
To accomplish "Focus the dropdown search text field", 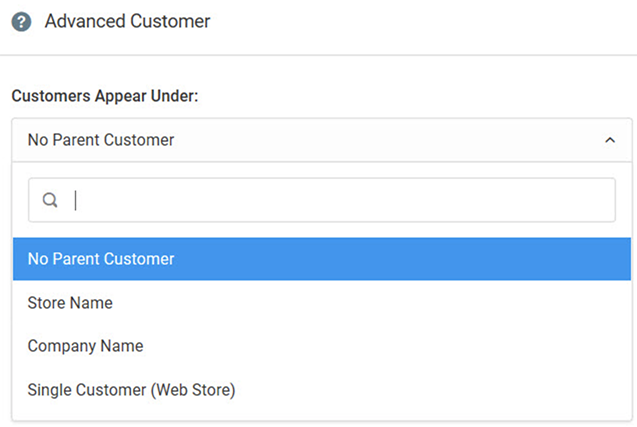I will (340, 201).
